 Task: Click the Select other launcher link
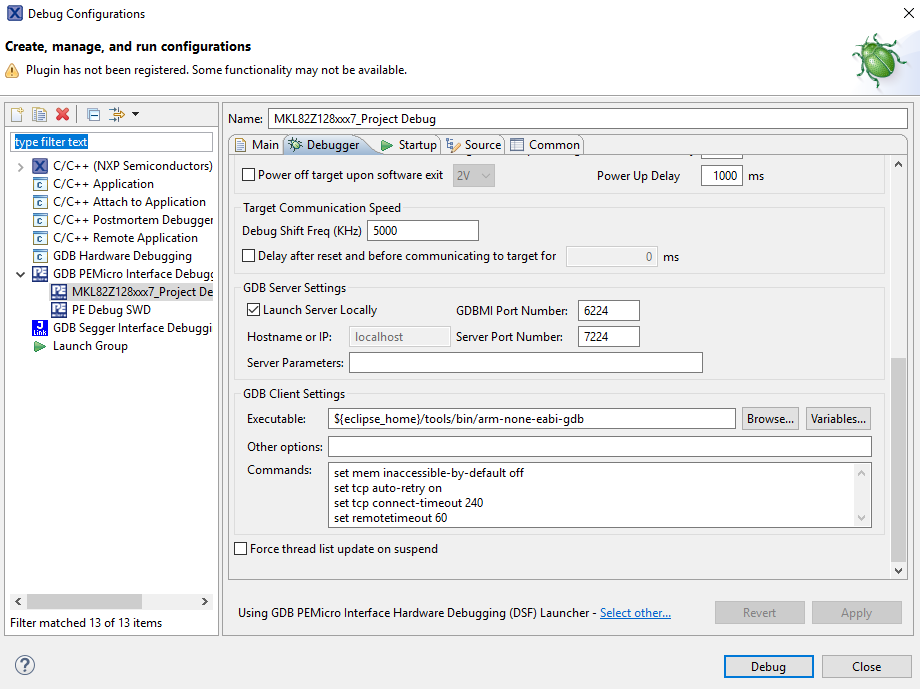pyautogui.click(x=635, y=613)
